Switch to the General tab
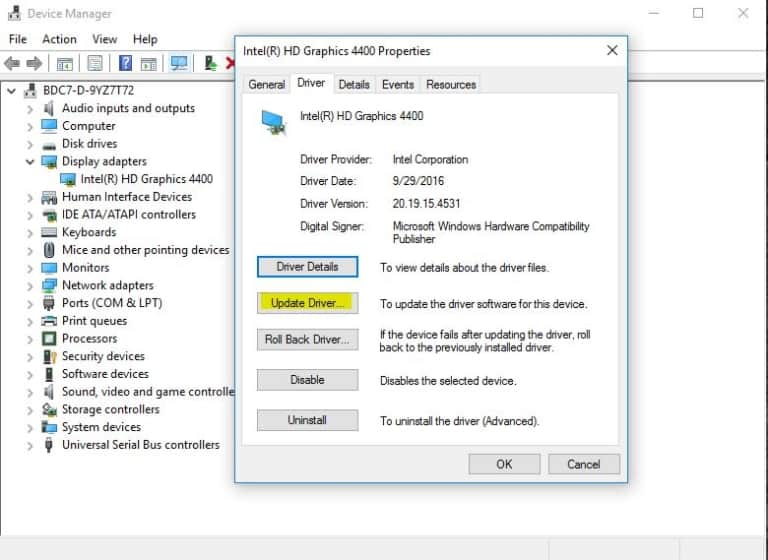Screen dimensions: 768x560 point(266,85)
